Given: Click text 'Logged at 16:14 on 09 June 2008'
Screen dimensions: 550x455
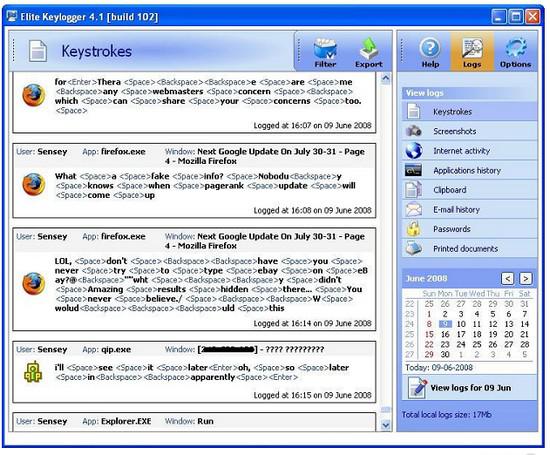Looking at the screenshot, I should tap(312, 323).
